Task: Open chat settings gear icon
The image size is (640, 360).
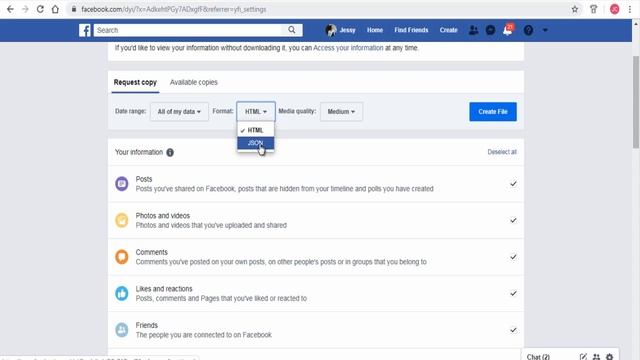Action: [609, 357]
